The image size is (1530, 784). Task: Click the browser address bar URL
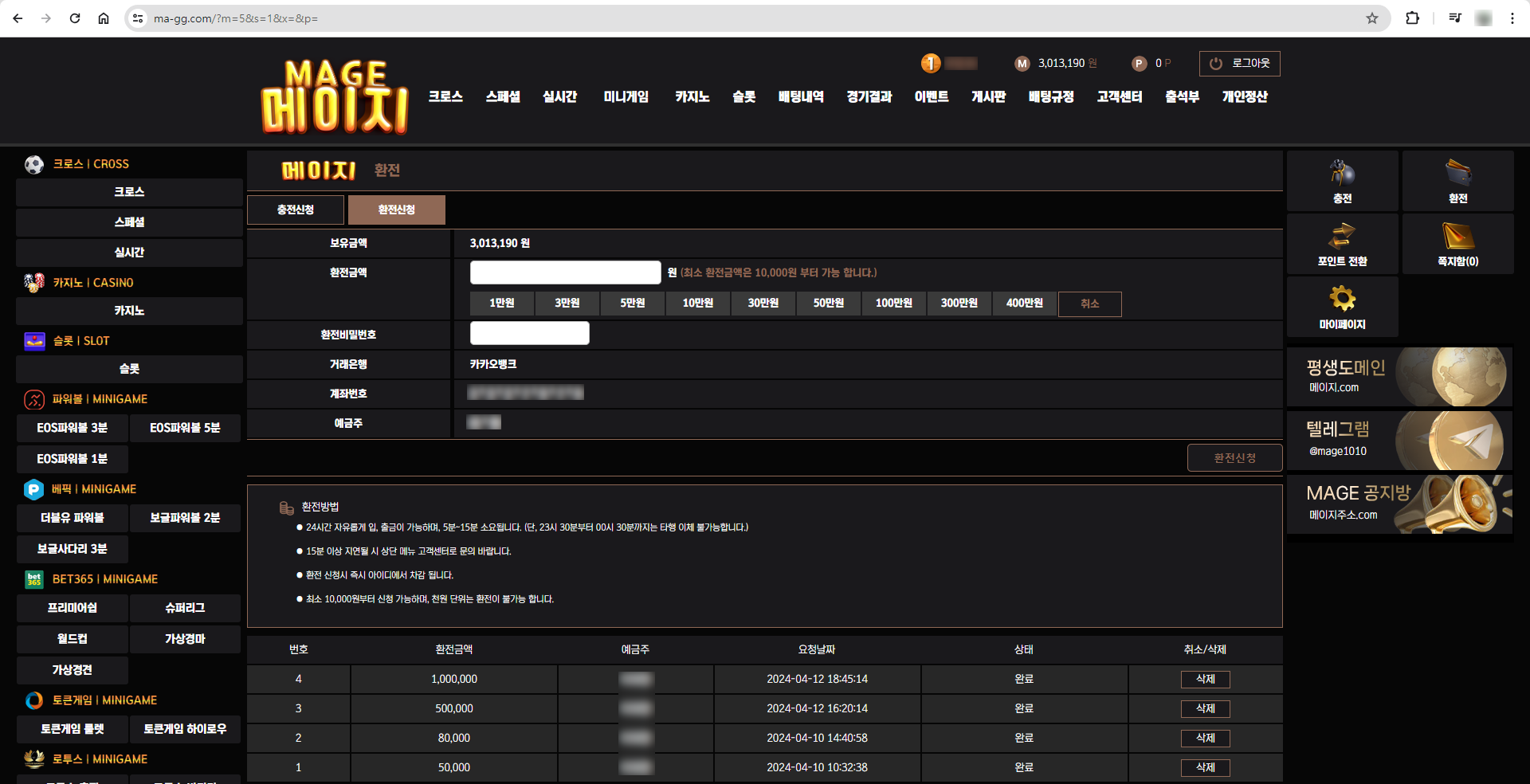click(x=236, y=18)
